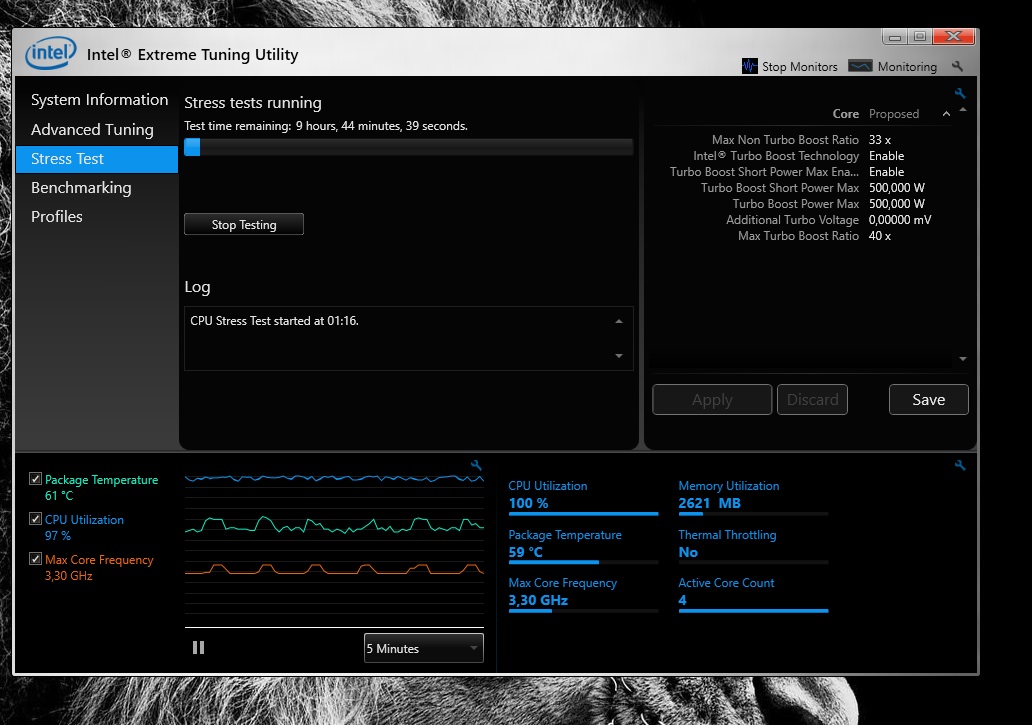The width and height of the screenshot is (1032, 725).
Task: Click the Stop Monitors waveform icon
Action: [x=750, y=66]
